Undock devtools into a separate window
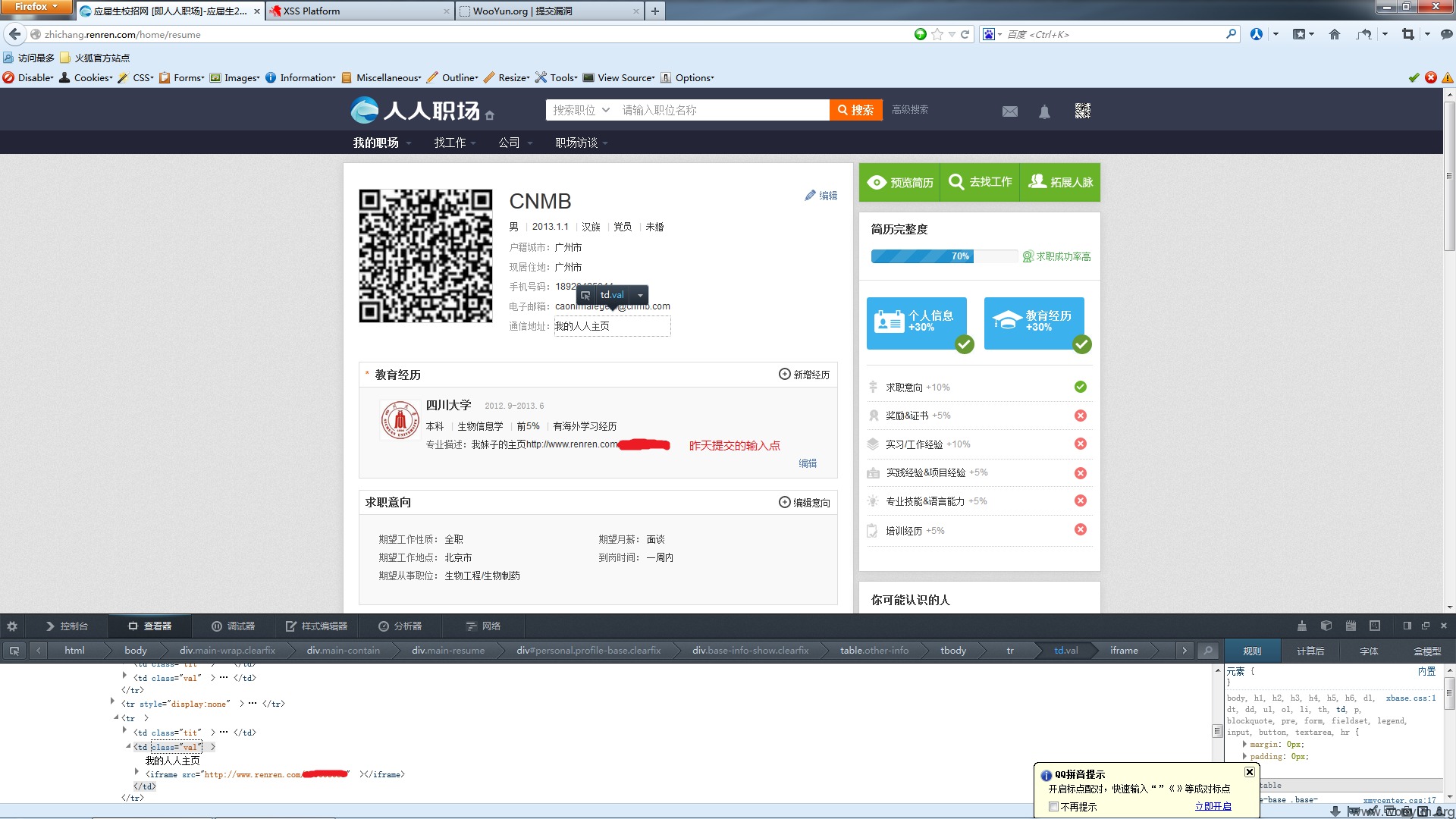The width and height of the screenshot is (1456, 819). coord(1425,626)
